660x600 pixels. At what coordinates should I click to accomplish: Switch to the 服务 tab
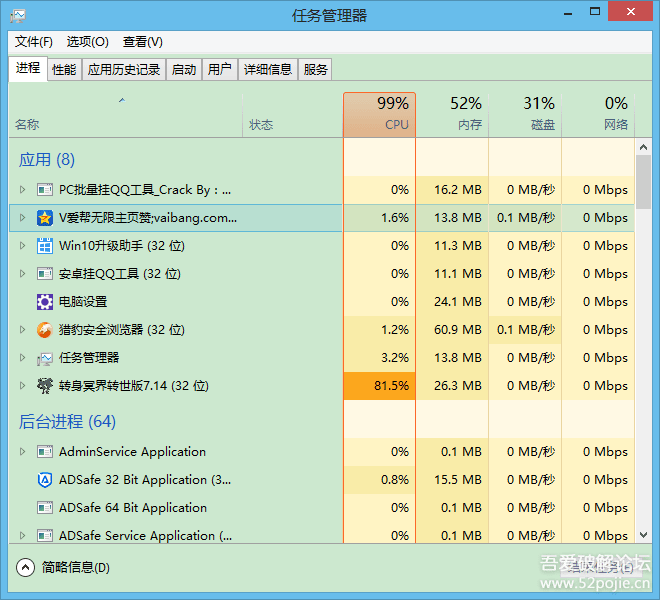[x=315, y=69]
